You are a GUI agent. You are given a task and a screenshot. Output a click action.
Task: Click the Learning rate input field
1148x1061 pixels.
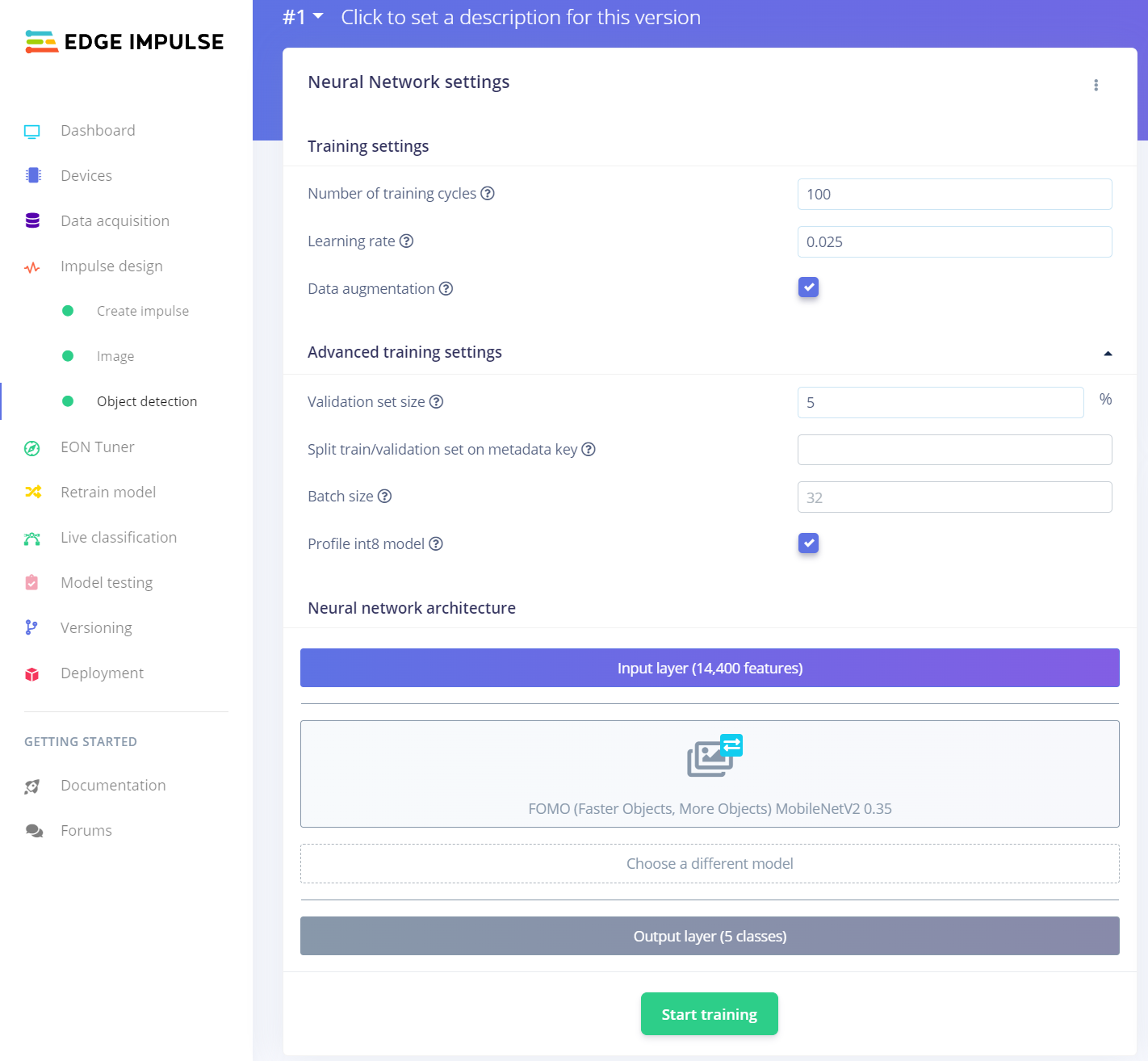click(x=954, y=241)
